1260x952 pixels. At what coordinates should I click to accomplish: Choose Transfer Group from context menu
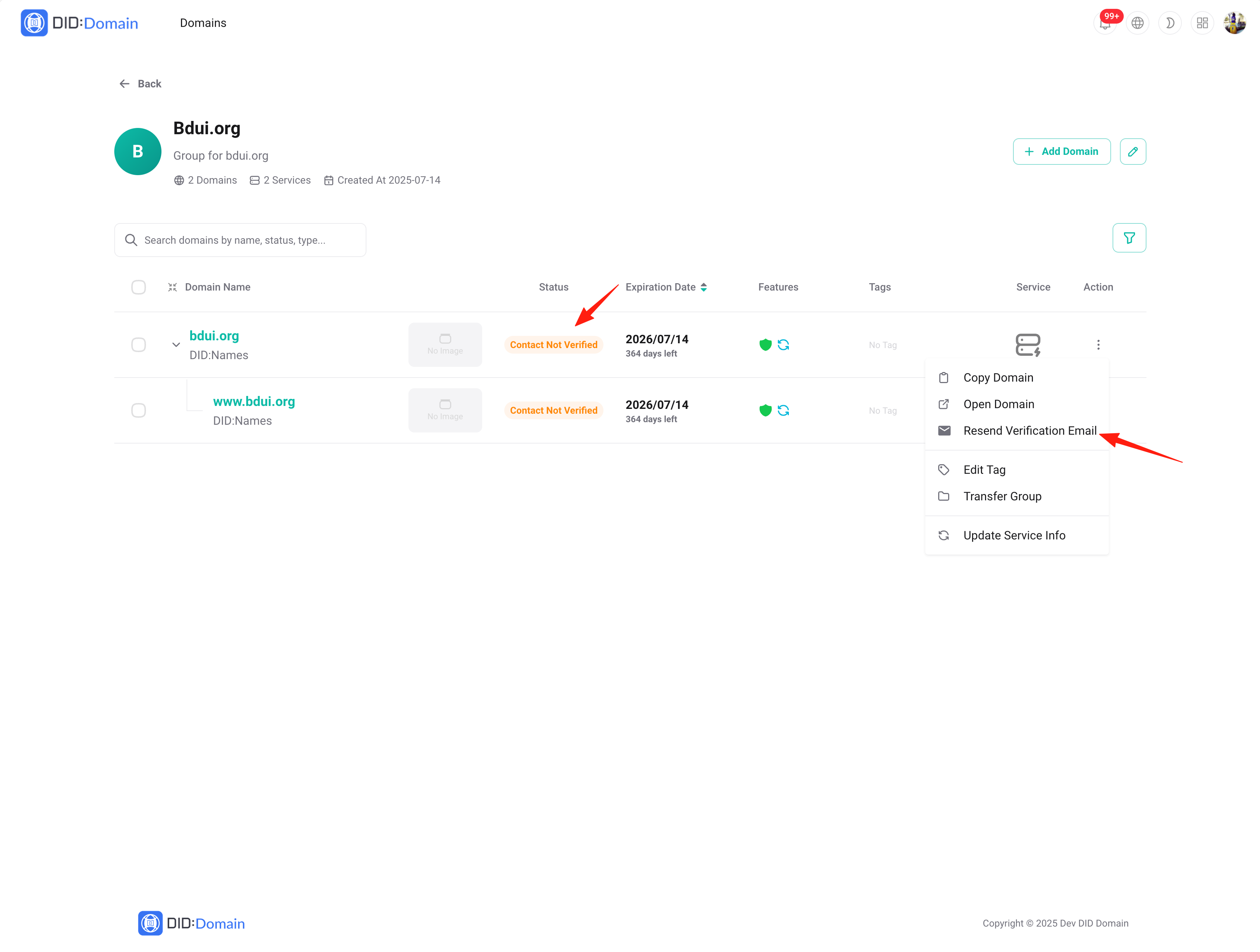(x=1002, y=496)
